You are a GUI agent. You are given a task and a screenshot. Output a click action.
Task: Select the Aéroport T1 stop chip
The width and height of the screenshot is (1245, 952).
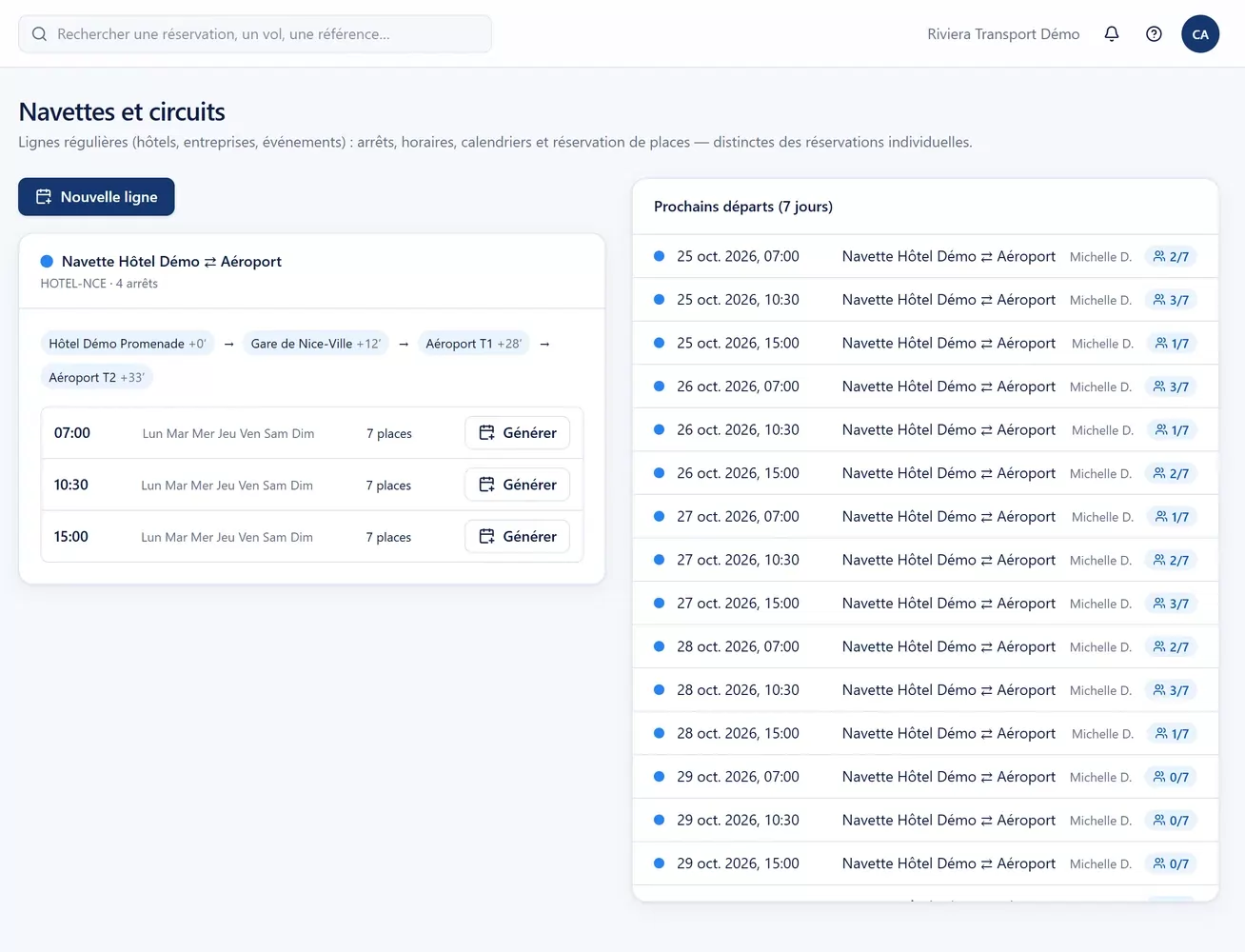(474, 344)
